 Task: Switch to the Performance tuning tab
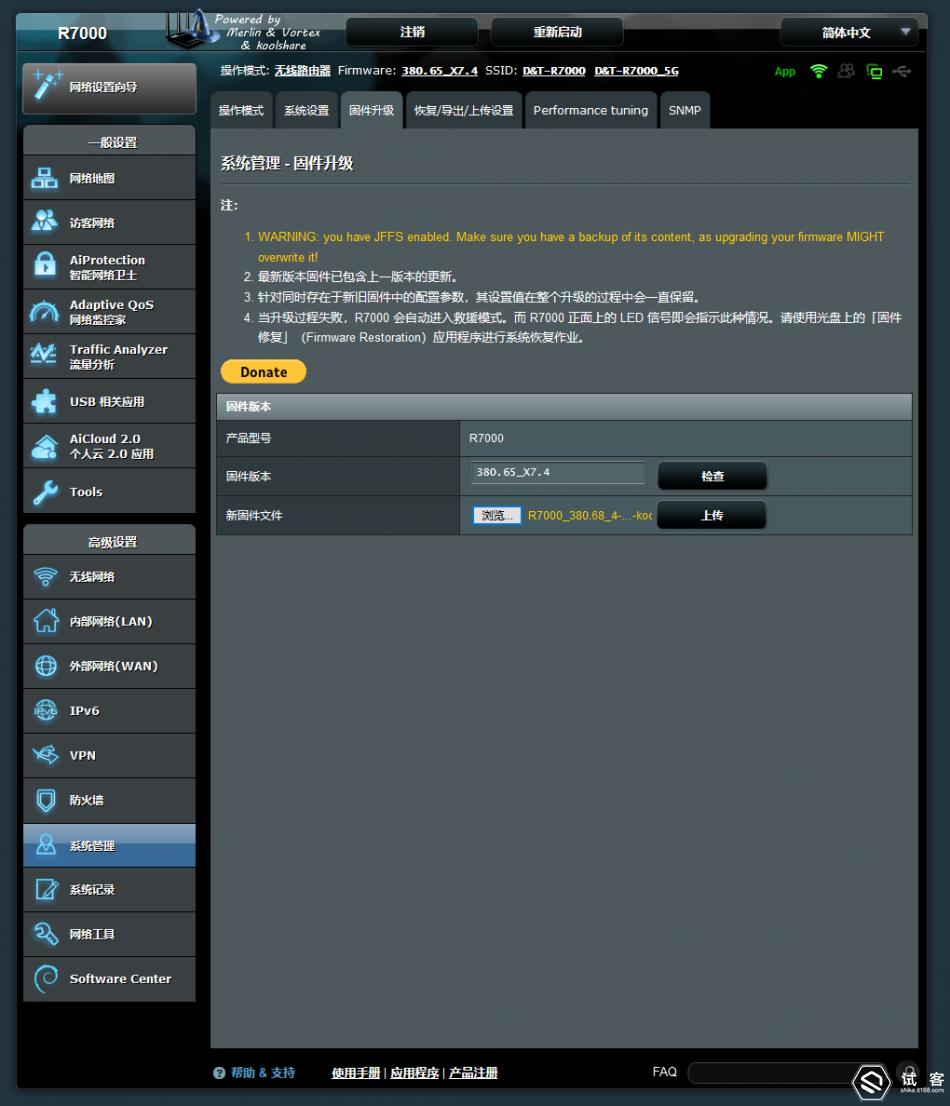click(x=590, y=110)
